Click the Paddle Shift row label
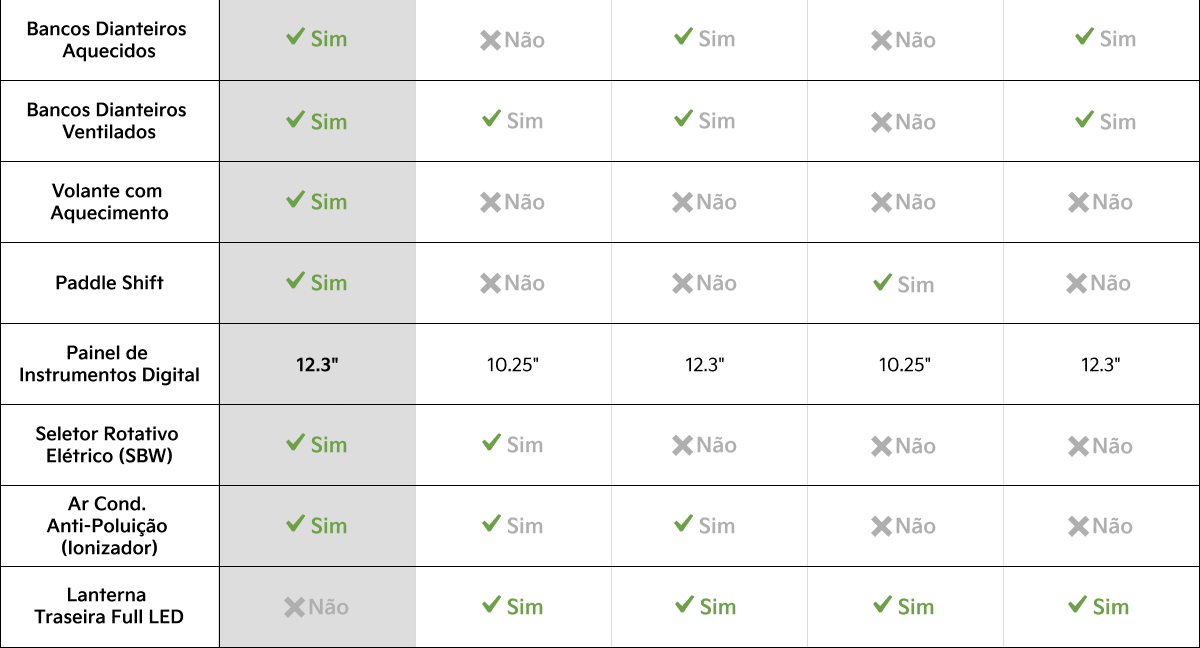 click(x=109, y=283)
